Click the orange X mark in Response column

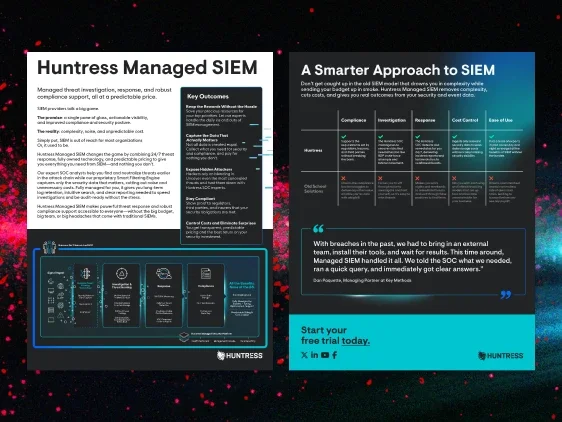click(x=417, y=178)
